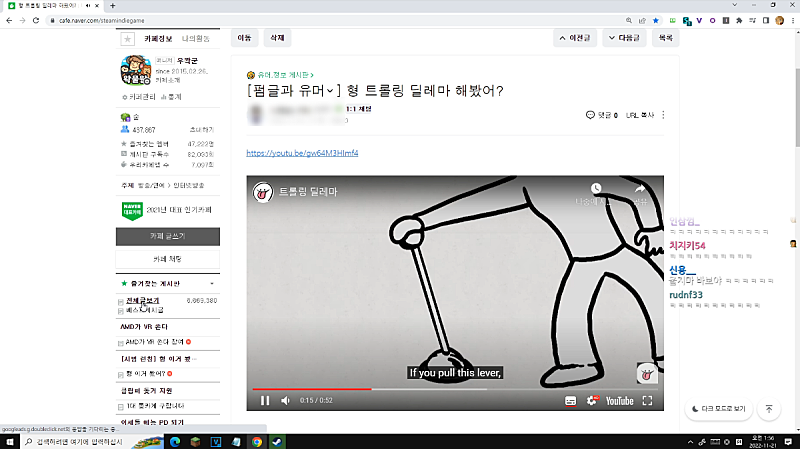Reload the page with refresh icon
This screenshot has height=449, width=800.
36,20
